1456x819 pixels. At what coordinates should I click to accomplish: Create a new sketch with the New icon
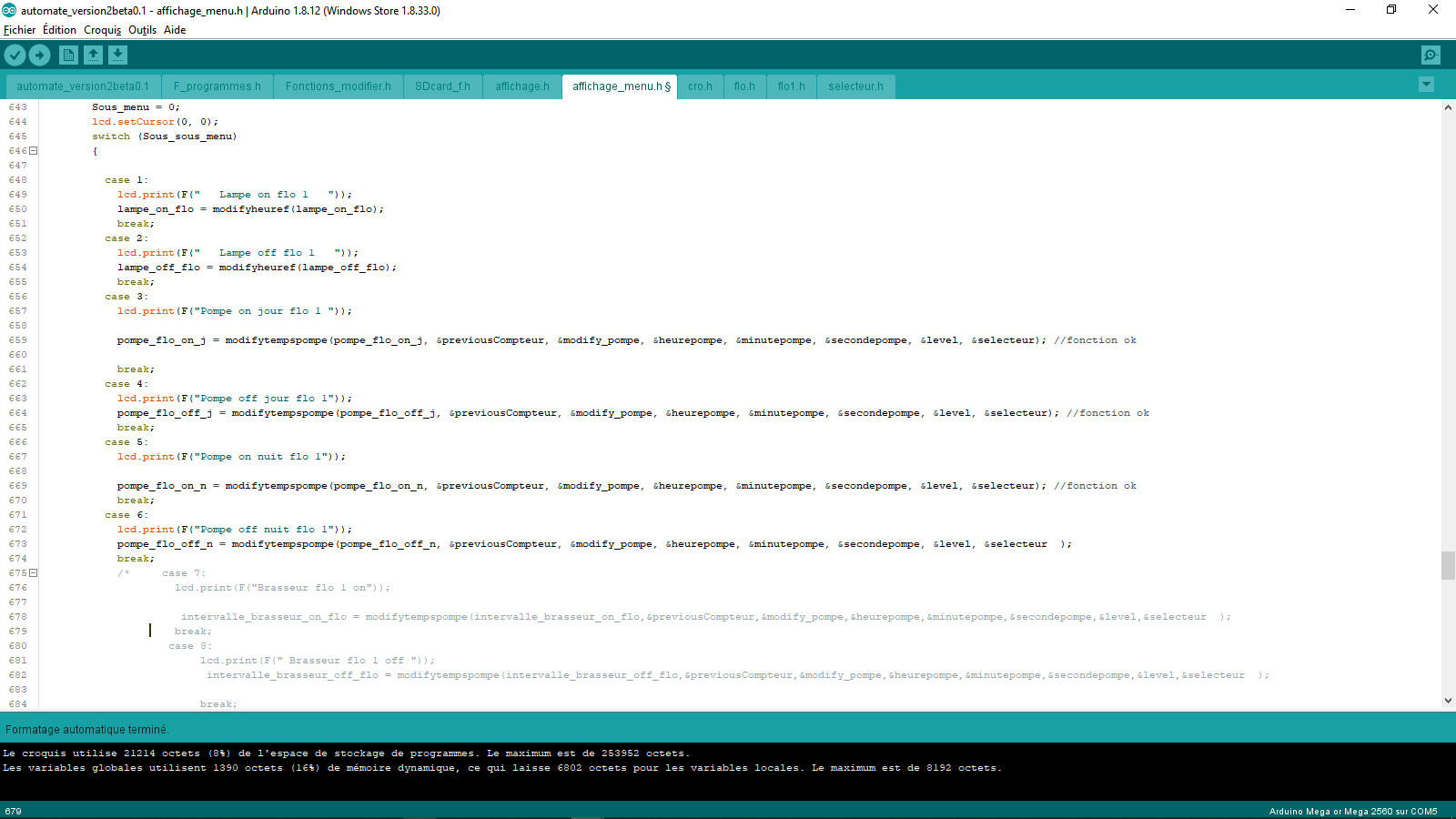(x=68, y=56)
